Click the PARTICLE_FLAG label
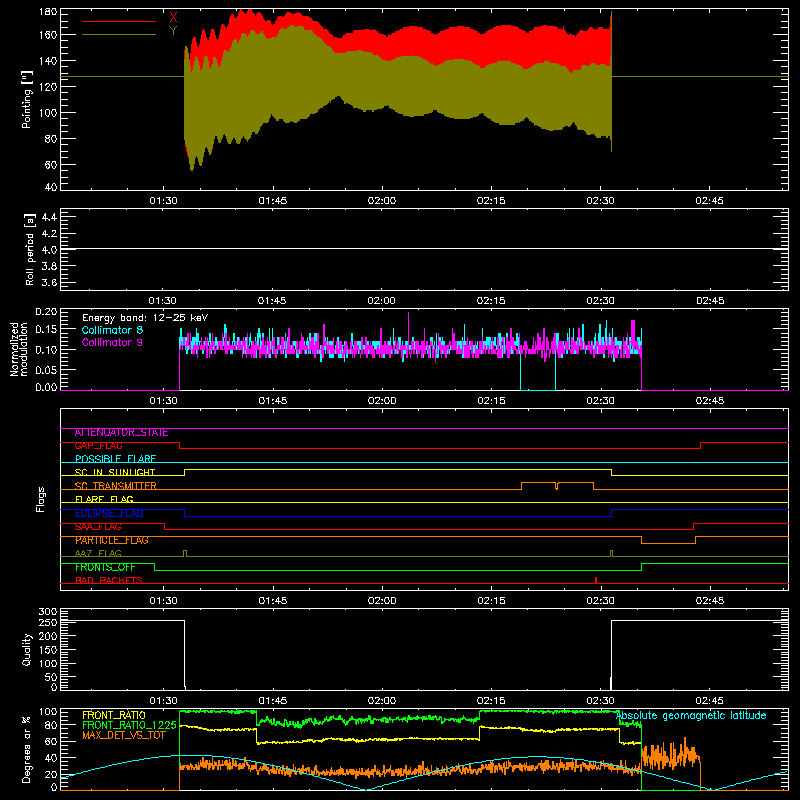Screen dimensions: 800x800 pyautogui.click(x=112, y=540)
